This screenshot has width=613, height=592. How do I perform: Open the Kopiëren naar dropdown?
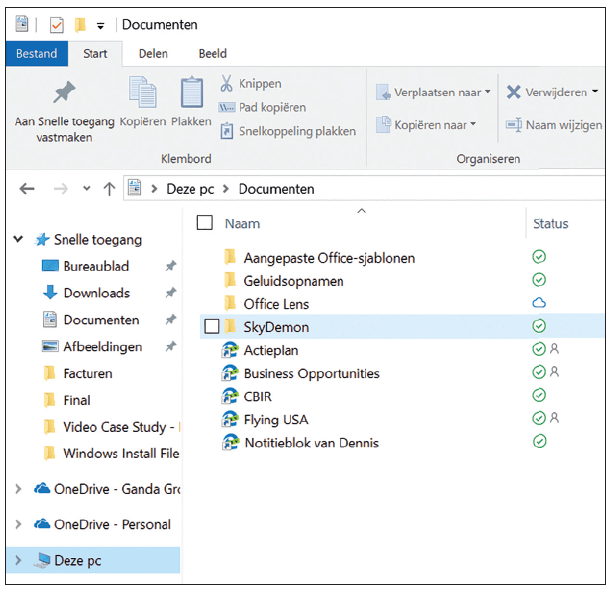[473, 124]
